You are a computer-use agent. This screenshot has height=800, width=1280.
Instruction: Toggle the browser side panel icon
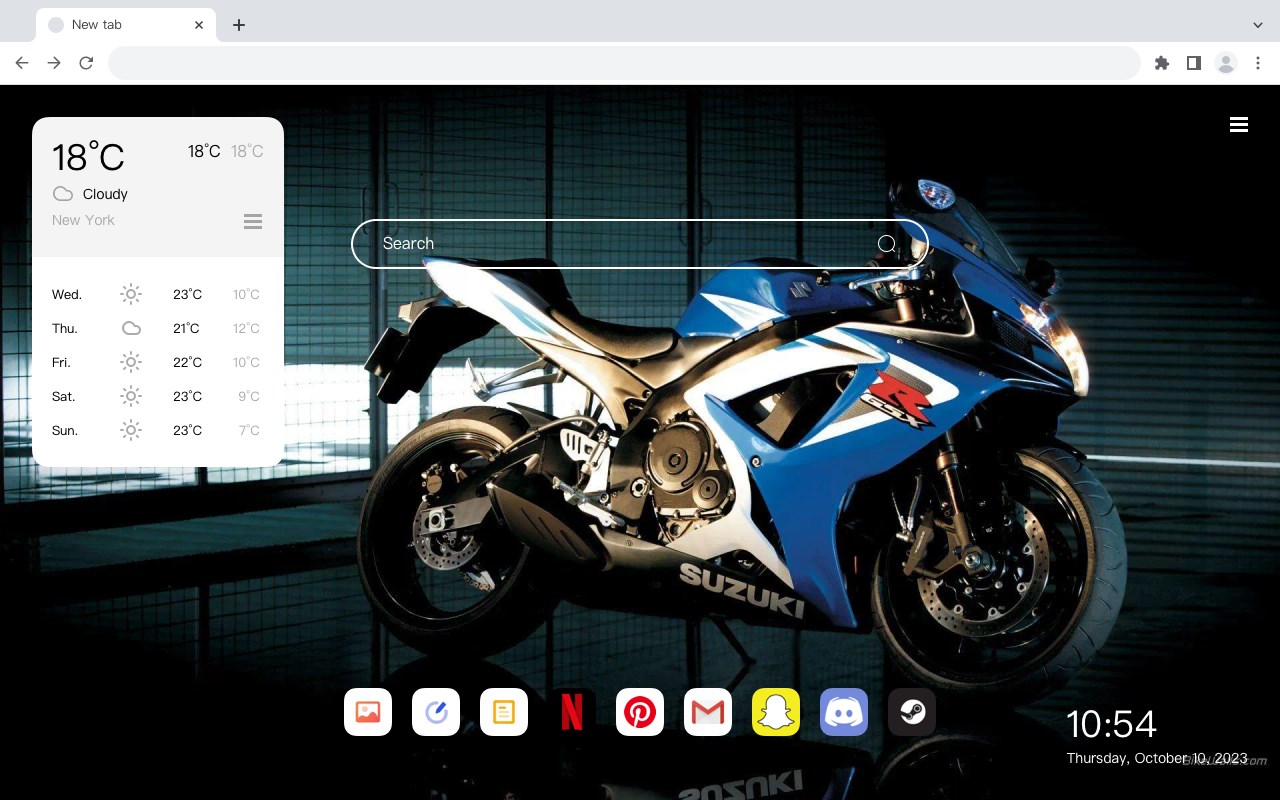1193,63
